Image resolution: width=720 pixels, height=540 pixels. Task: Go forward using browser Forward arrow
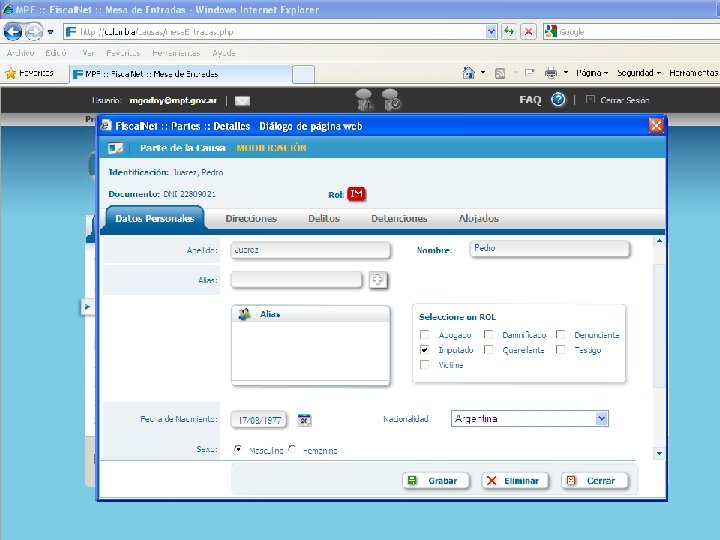click(x=34, y=32)
